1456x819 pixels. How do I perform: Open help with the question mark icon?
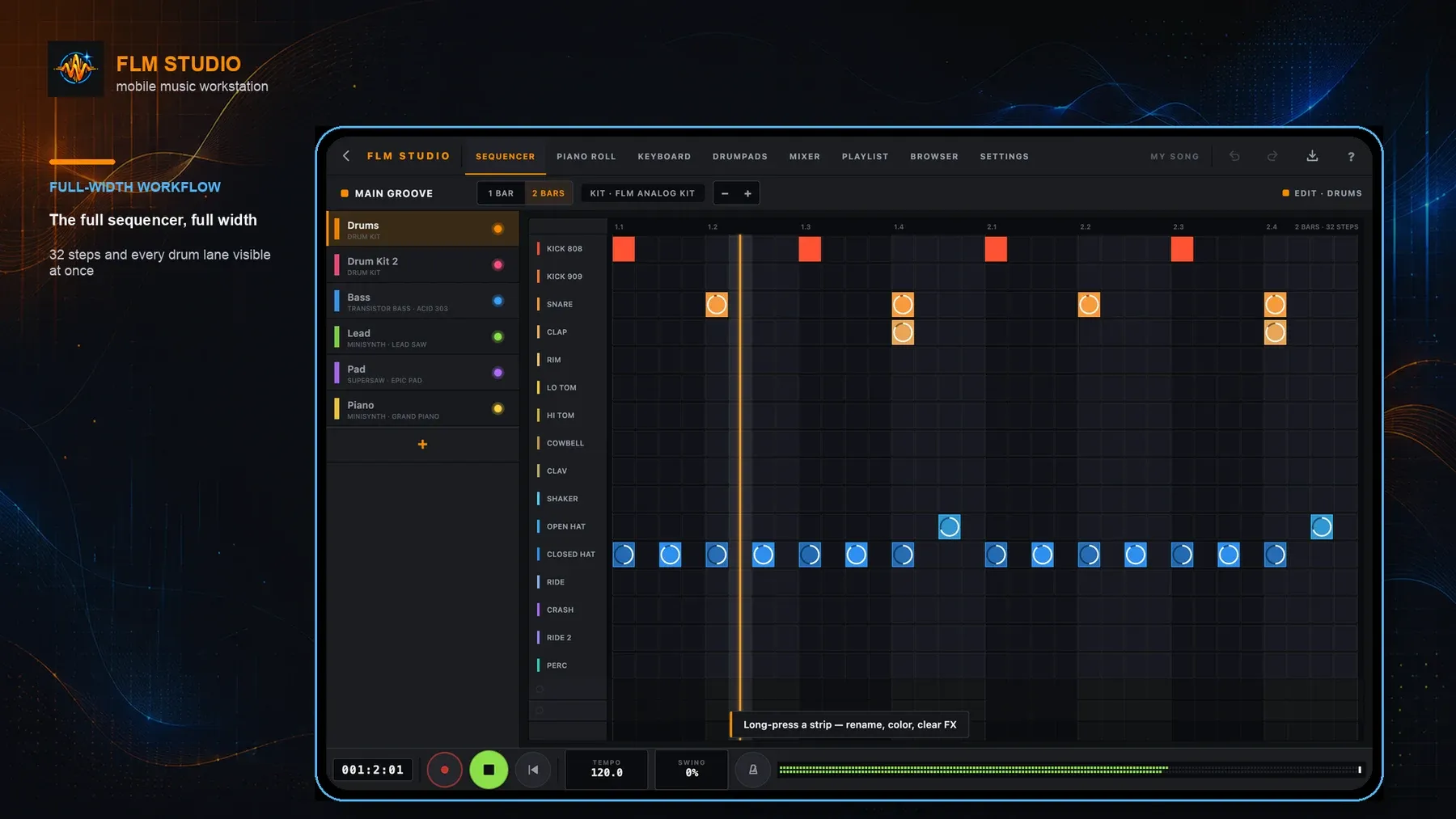[1351, 157]
